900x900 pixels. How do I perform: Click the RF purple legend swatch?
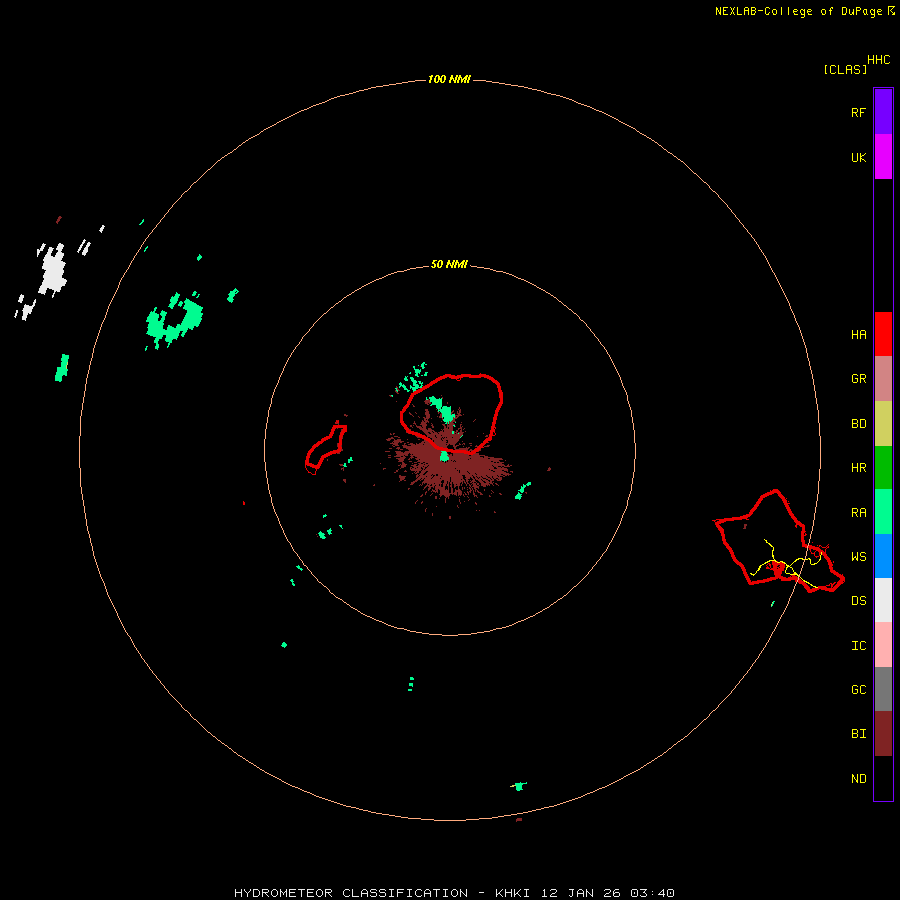point(883,112)
